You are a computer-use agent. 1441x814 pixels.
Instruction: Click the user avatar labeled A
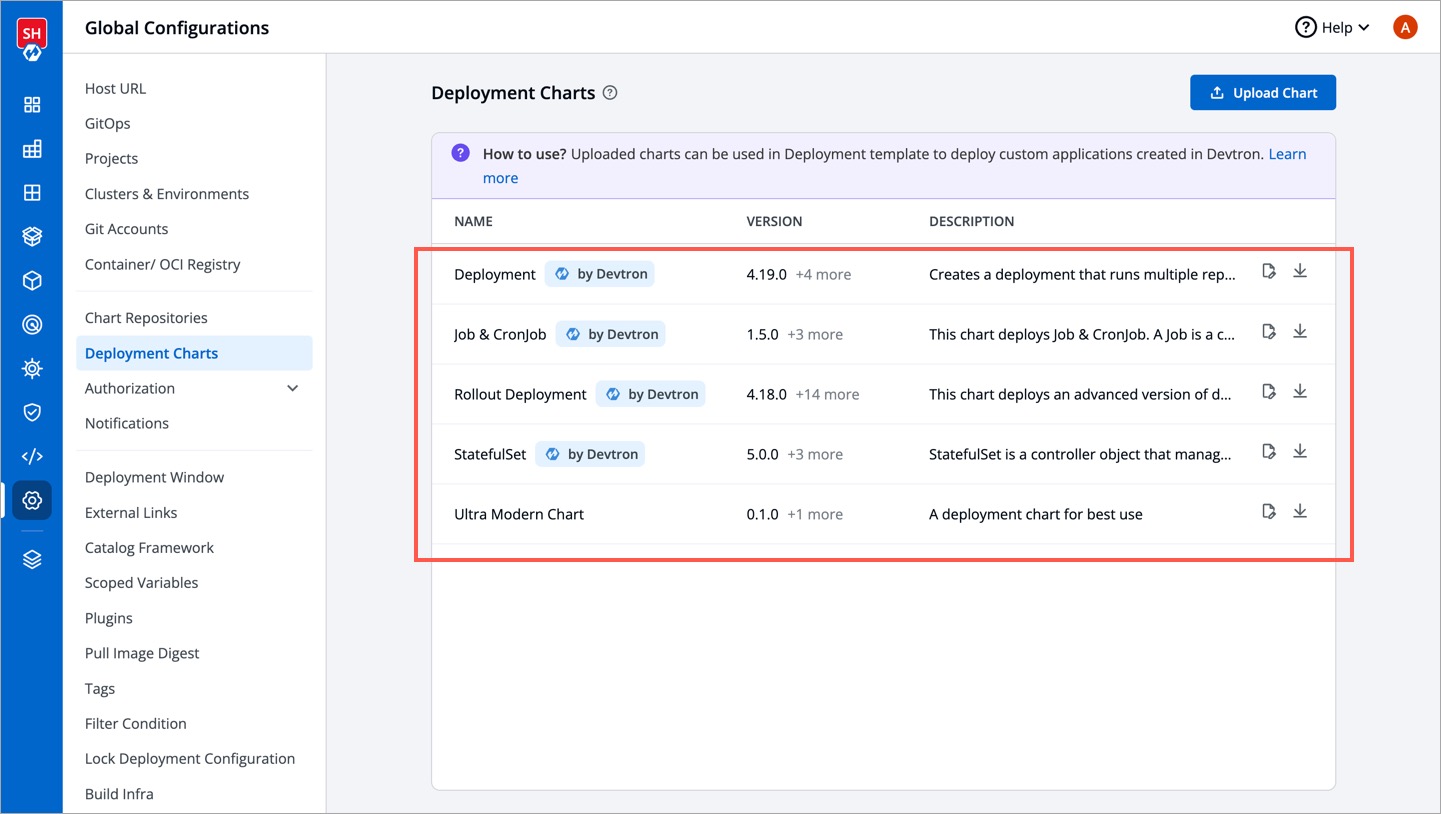pyautogui.click(x=1405, y=28)
